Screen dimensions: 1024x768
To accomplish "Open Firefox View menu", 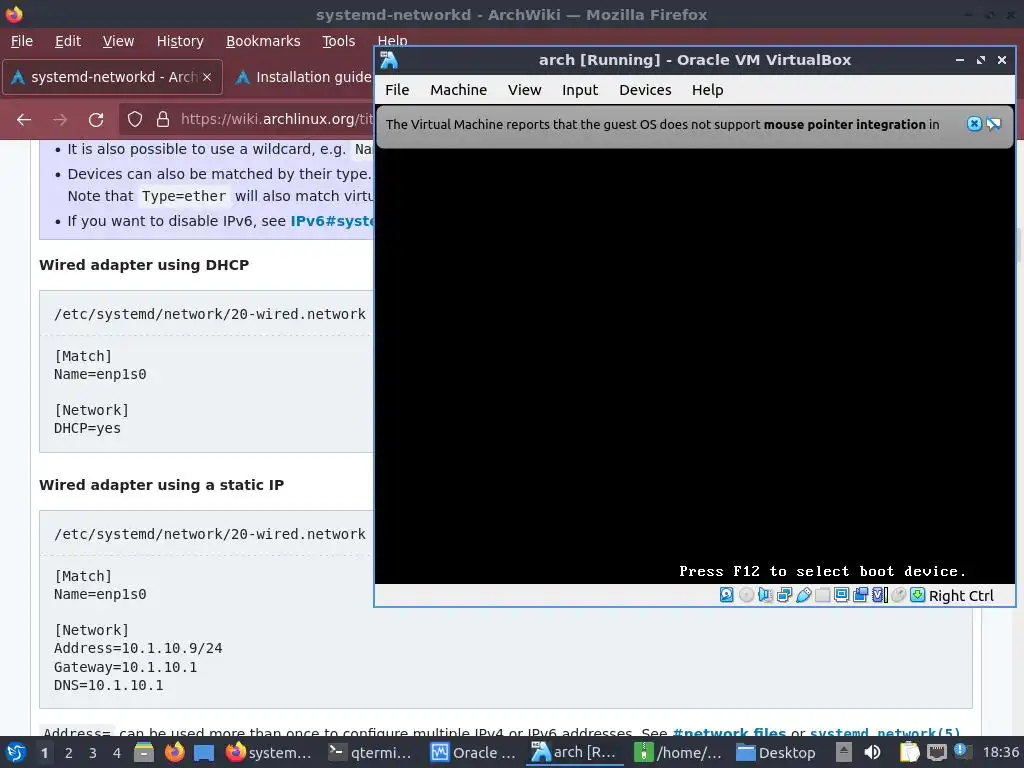I will (x=118, y=41).
